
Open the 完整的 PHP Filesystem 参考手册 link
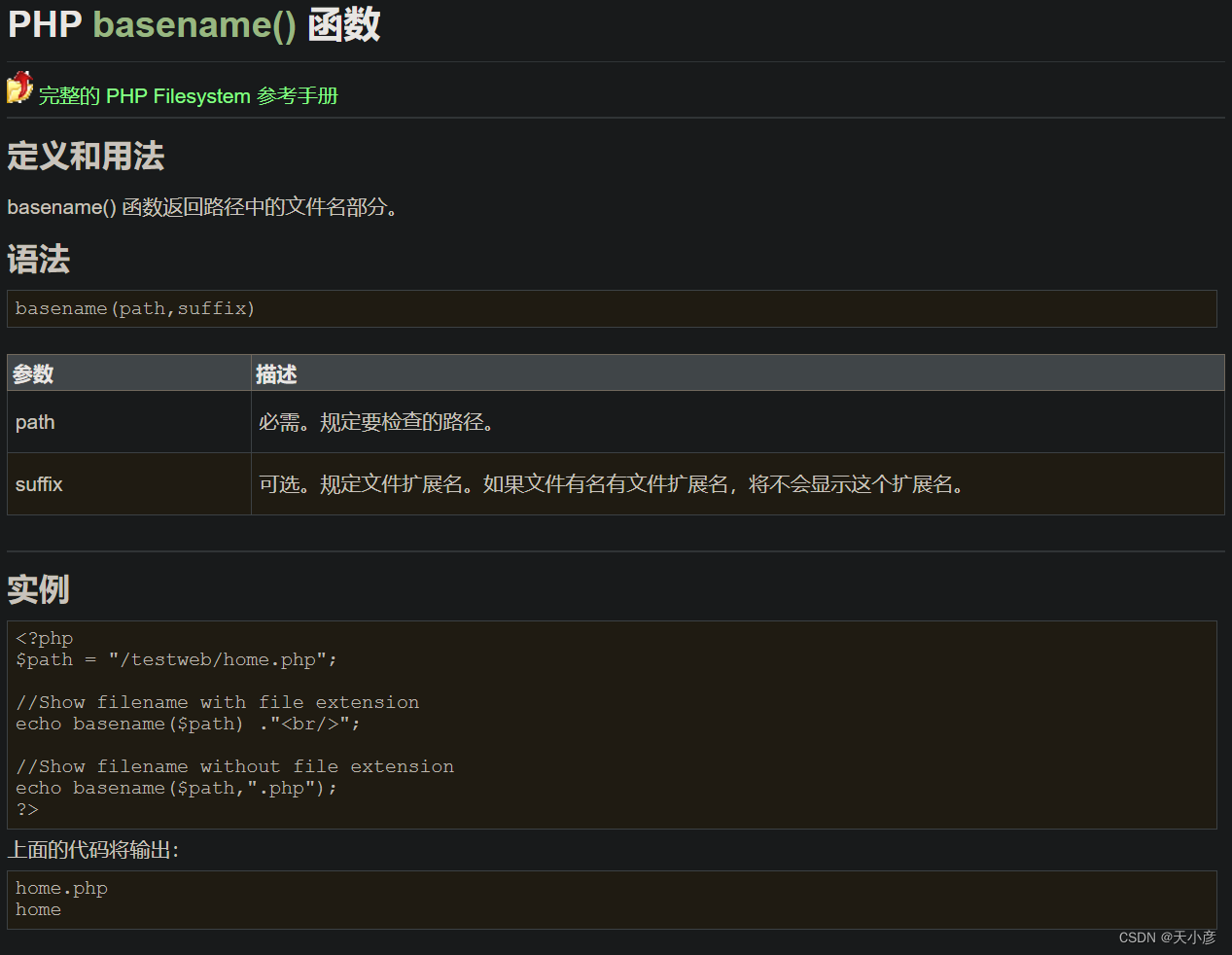tap(186, 96)
